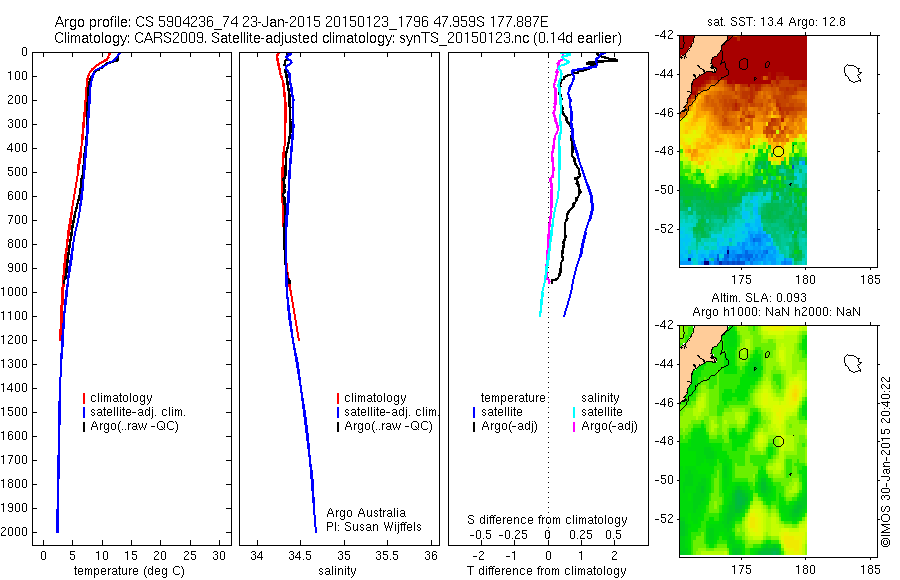Click the salinity axis tick '36'
The height and width of the screenshot is (580, 900).
pos(431,556)
